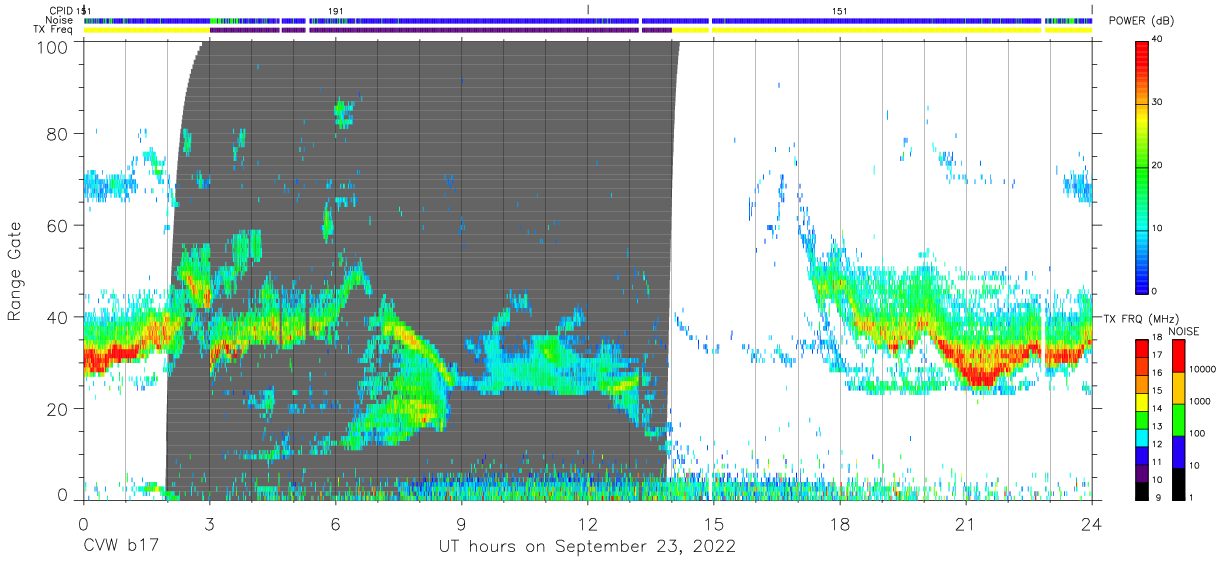The image size is (1228, 567).
Task: Click the '40' tick on POWER scale
Action: click(x=1157, y=39)
